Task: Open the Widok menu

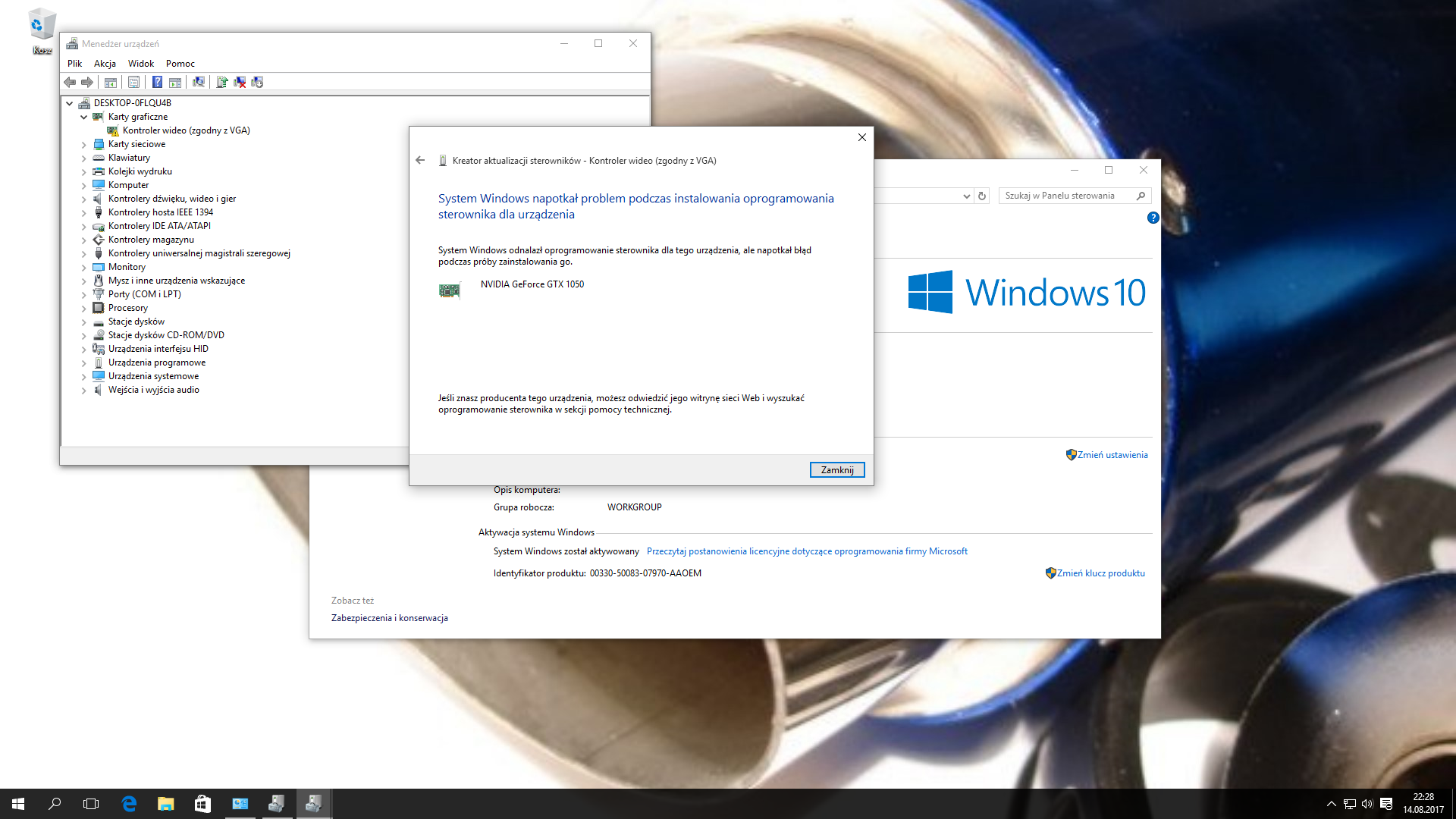Action: tap(141, 64)
